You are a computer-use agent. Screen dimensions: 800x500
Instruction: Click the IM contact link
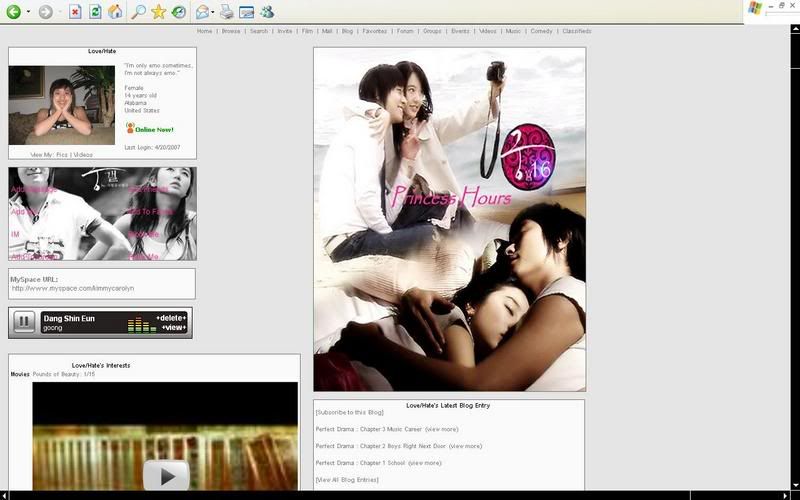[x=15, y=234]
